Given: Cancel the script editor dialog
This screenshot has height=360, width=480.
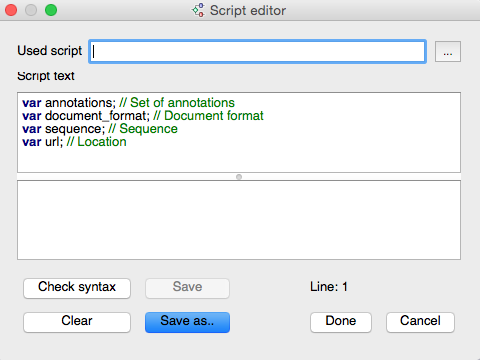Looking at the screenshot, I should 420,322.
